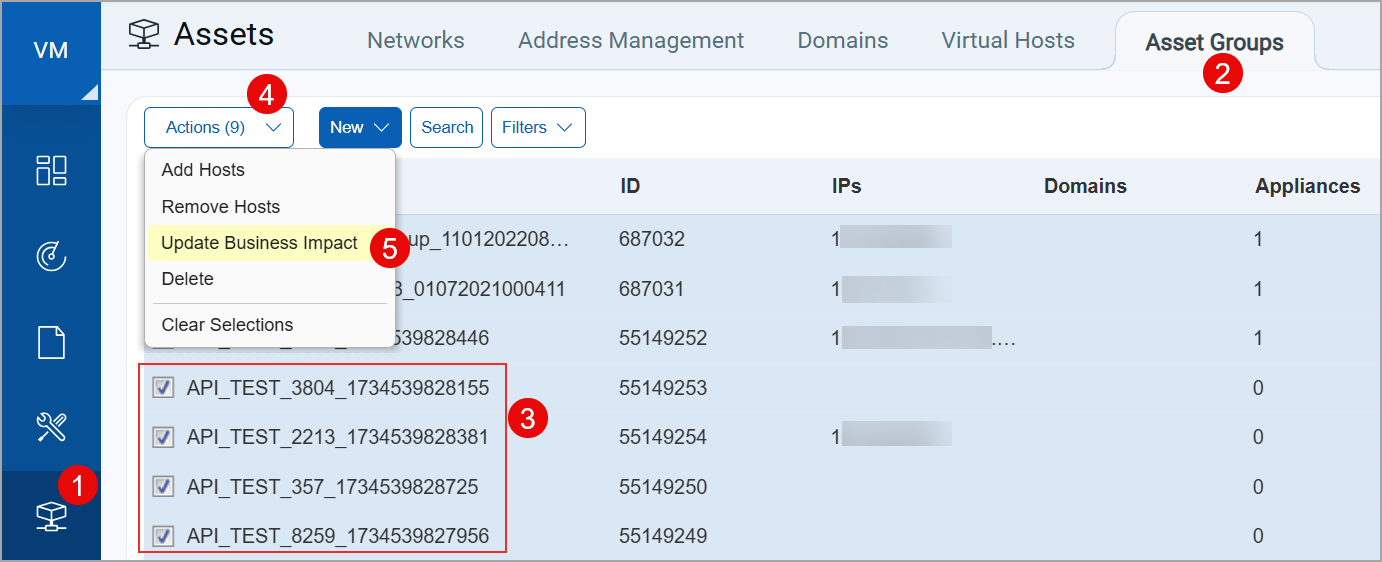This screenshot has height=562, width=1382.
Task: Switch to the Domains tab
Action: [843, 41]
